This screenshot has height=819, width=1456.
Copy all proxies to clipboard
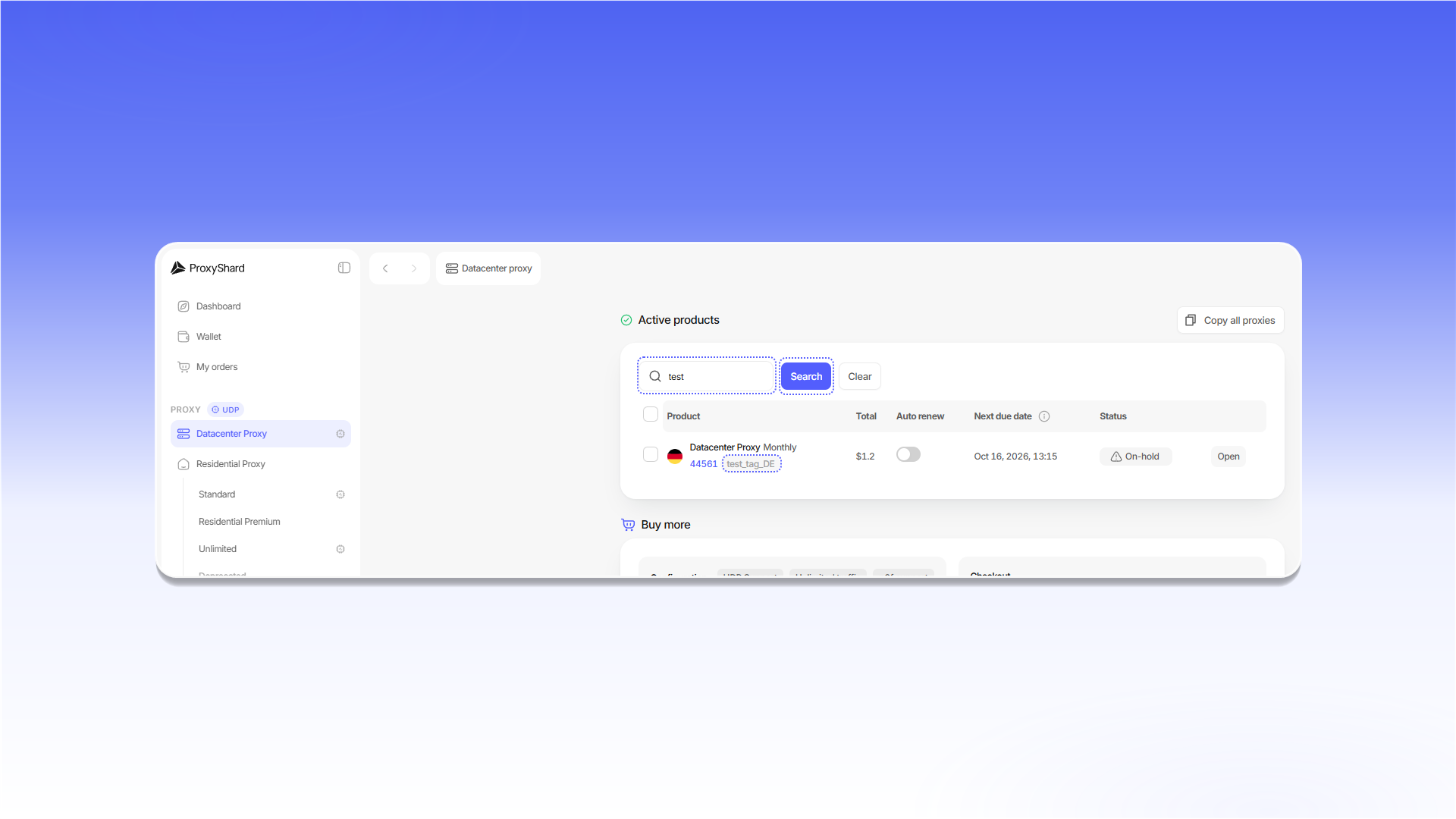[x=1231, y=320]
